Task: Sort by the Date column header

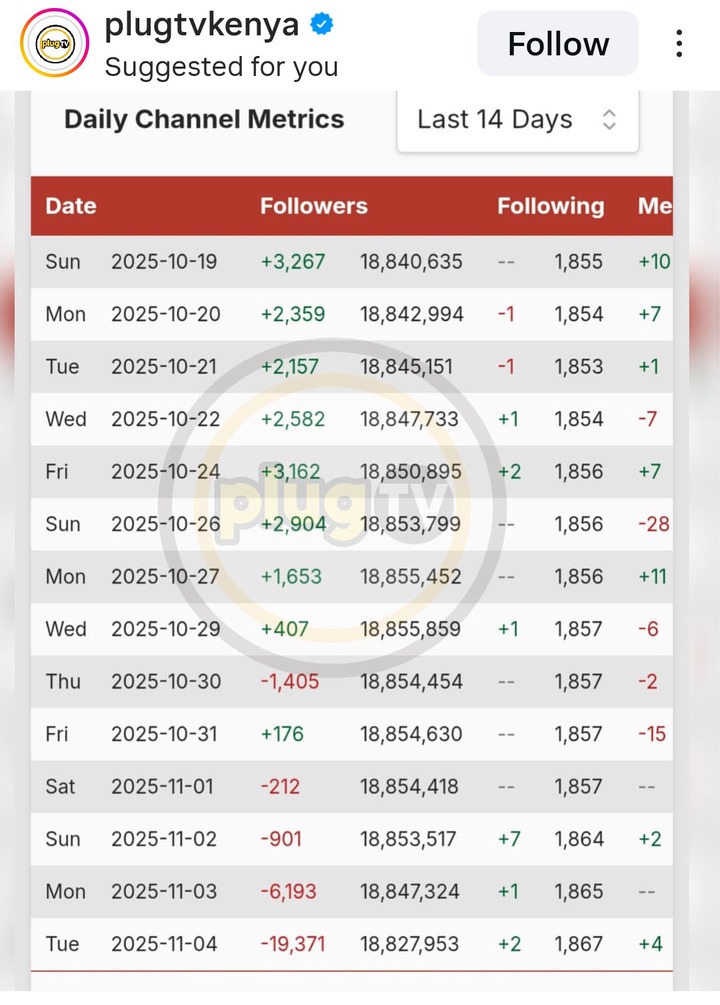Action: (x=71, y=206)
